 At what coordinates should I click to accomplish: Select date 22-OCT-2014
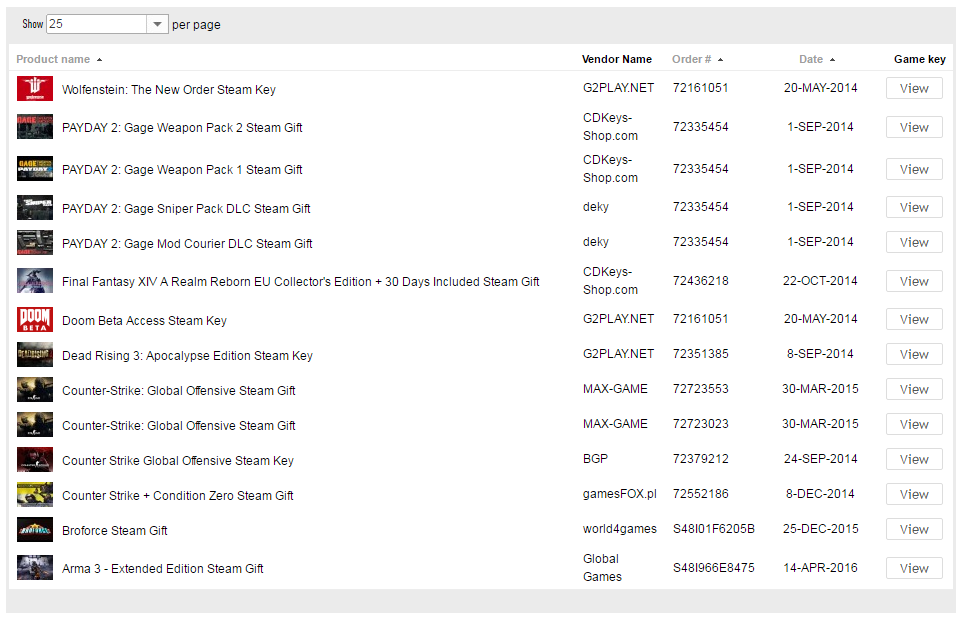tap(820, 281)
